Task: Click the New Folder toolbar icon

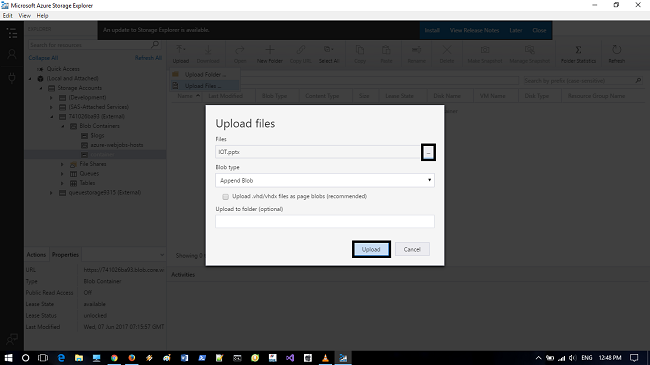Action: [270, 50]
